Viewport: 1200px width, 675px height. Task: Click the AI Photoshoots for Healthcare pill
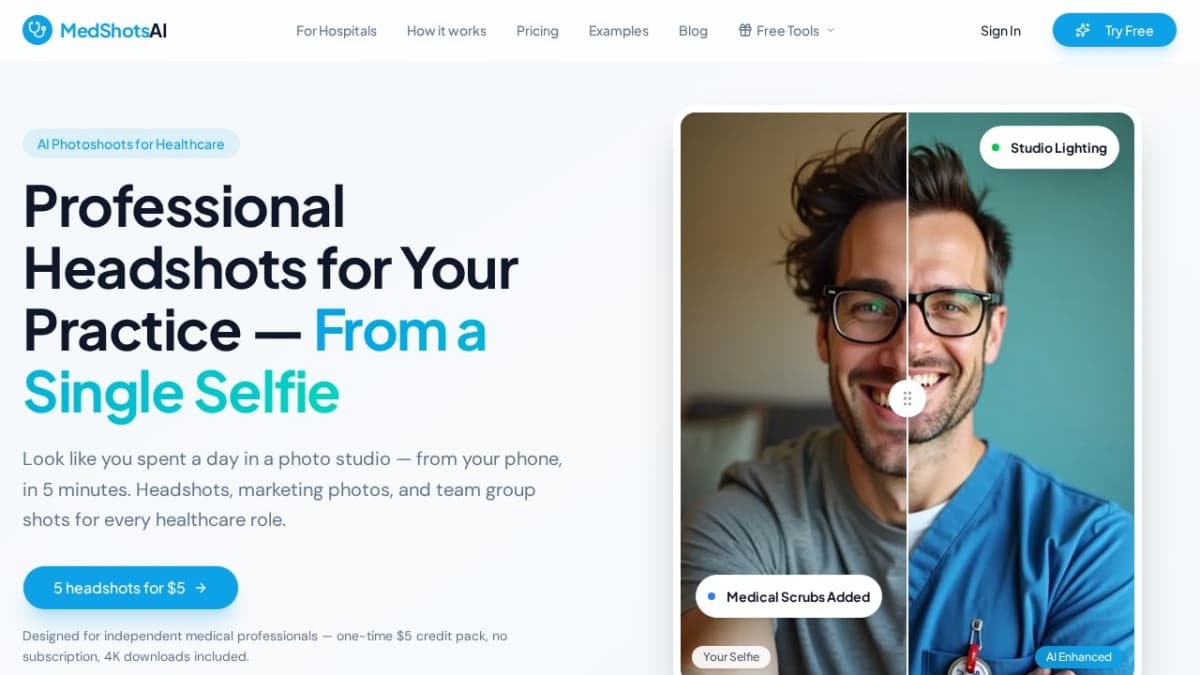tap(131, 144)
